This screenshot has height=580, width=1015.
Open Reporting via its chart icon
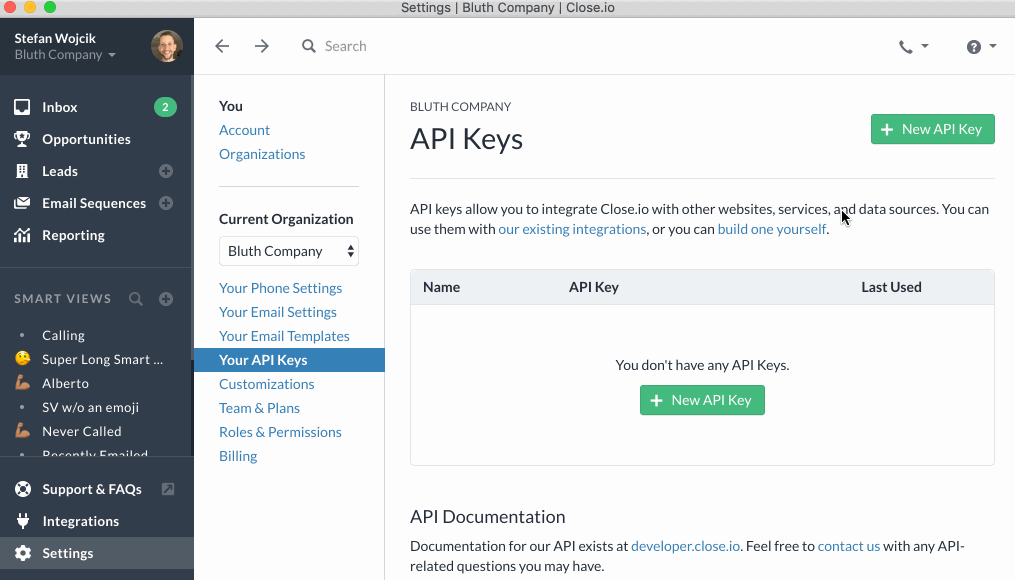click(x=22, y=235)
